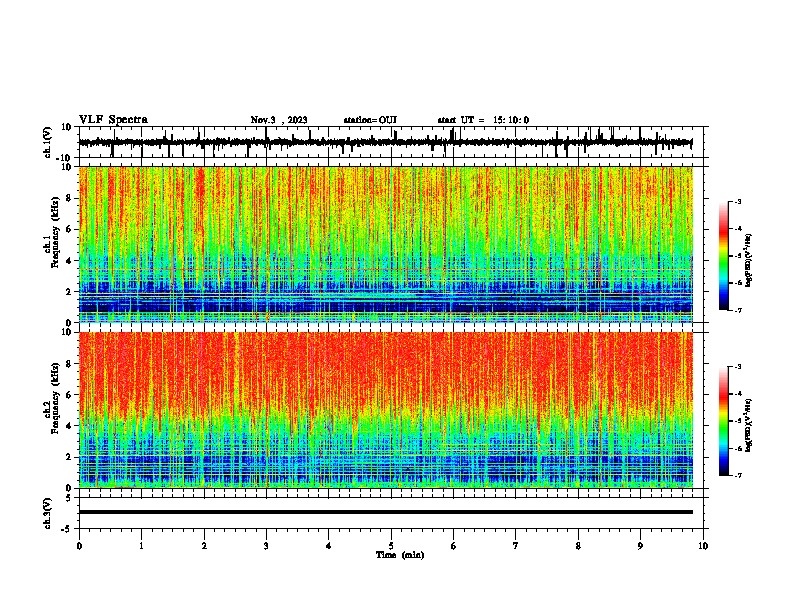792x612 pixels.
Task: Click the PSD units label beside ch.1 color bar
Action: coord(748,261)
